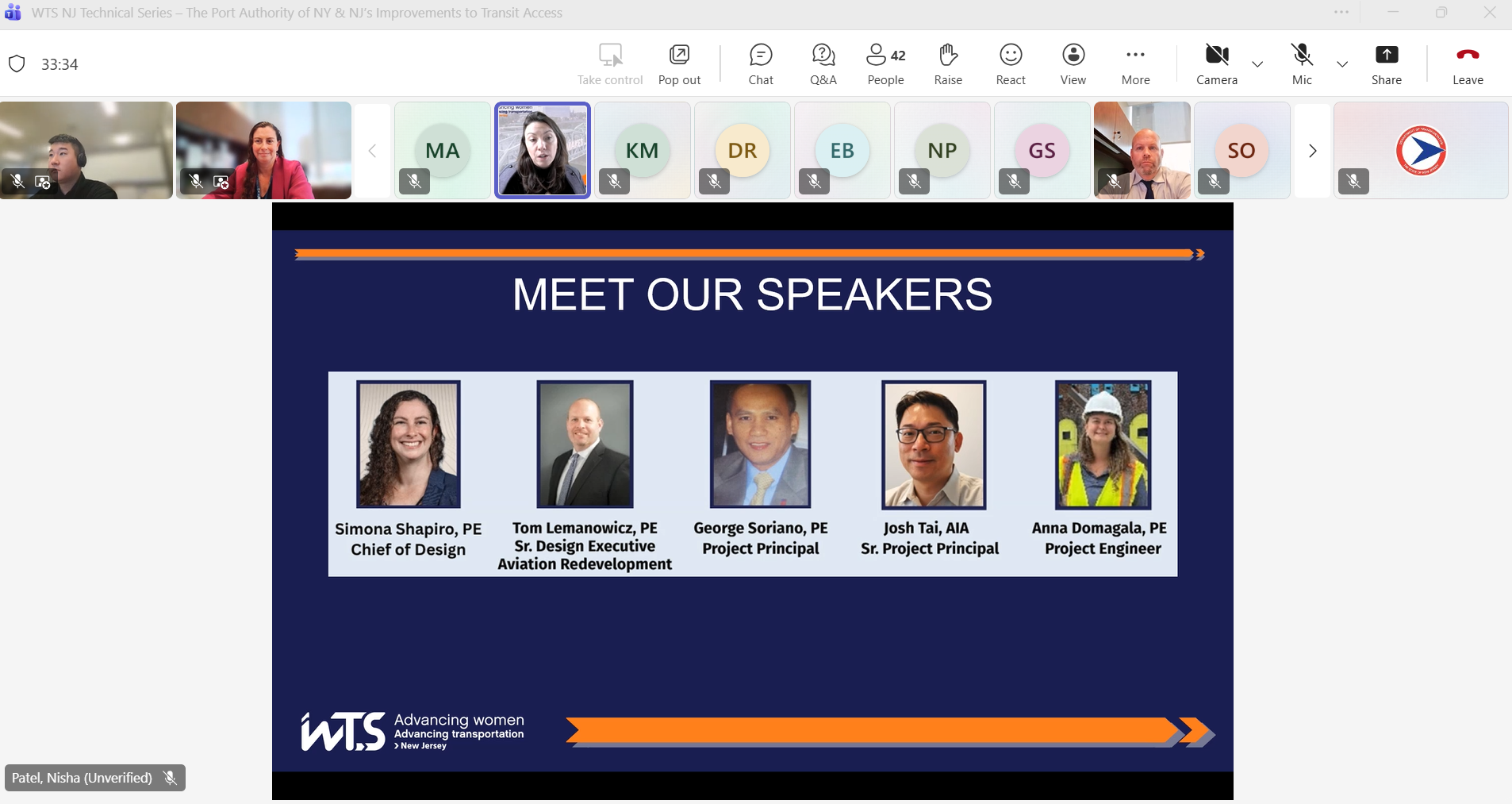
Task: Expand the Mic options dropdown arrow
Action: pyautogui.click(x=1342, y=64)
